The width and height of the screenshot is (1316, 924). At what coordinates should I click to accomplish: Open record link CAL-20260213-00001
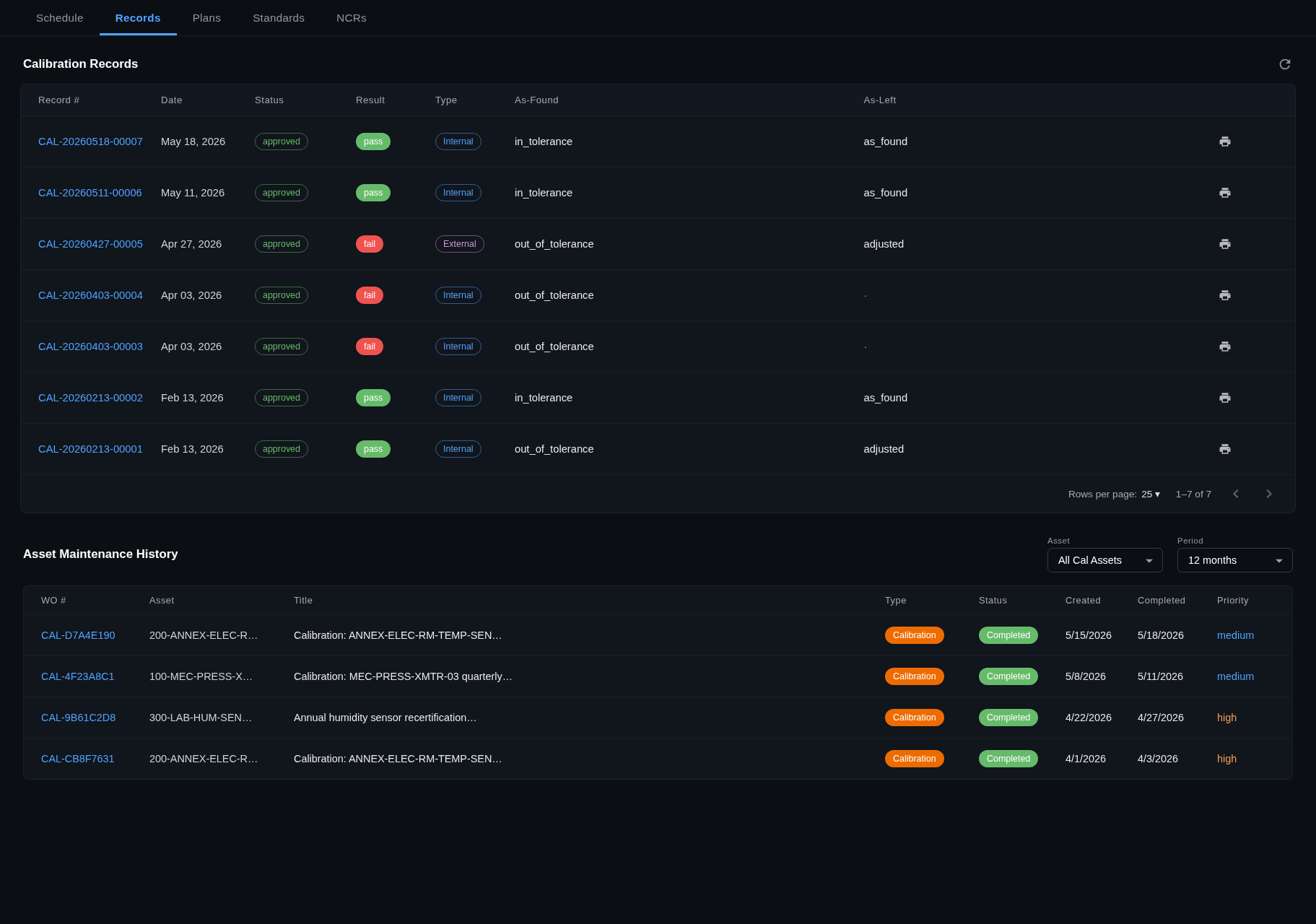pyautogui.click(x=90, y=449)
